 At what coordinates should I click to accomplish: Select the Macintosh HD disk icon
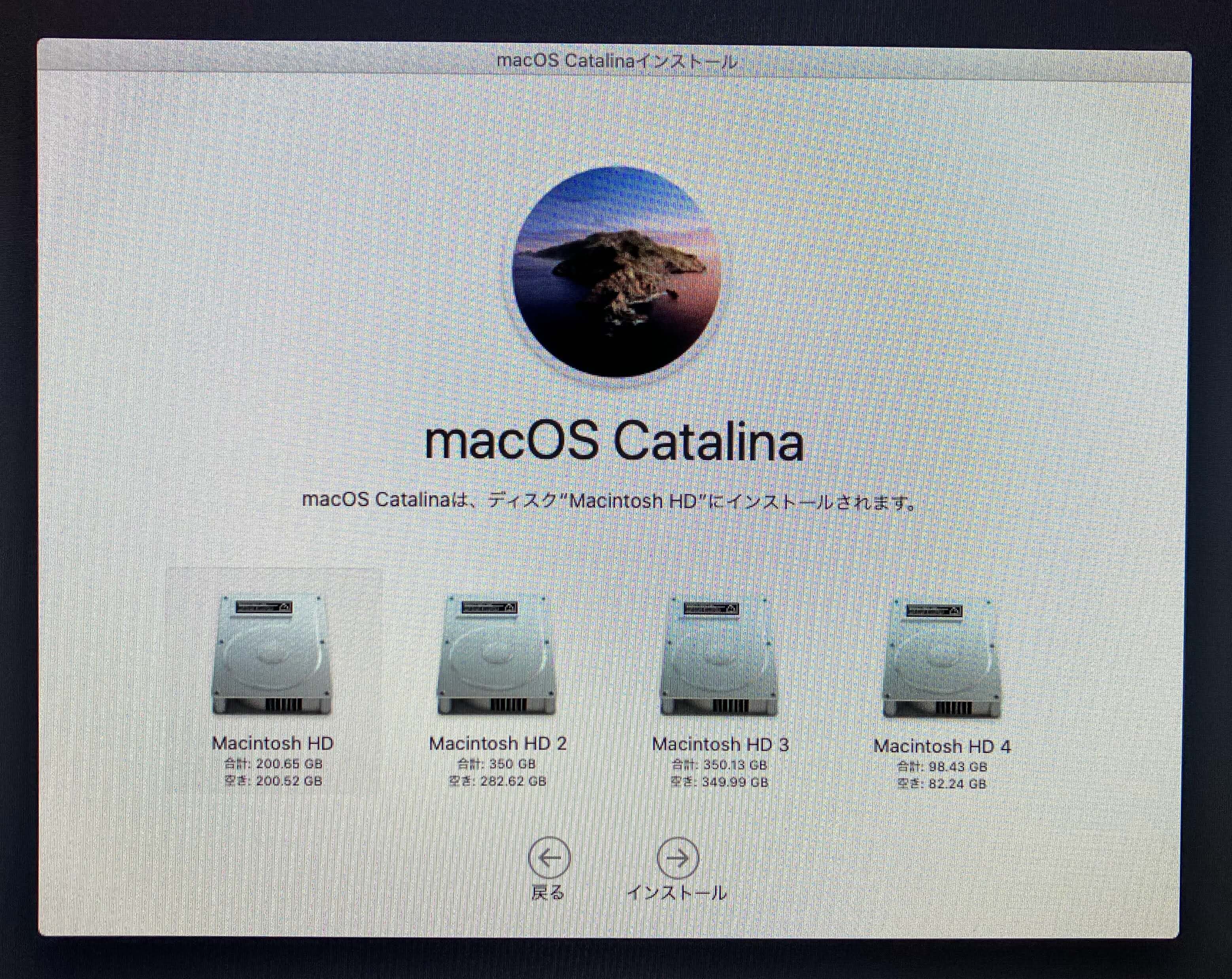272,655
